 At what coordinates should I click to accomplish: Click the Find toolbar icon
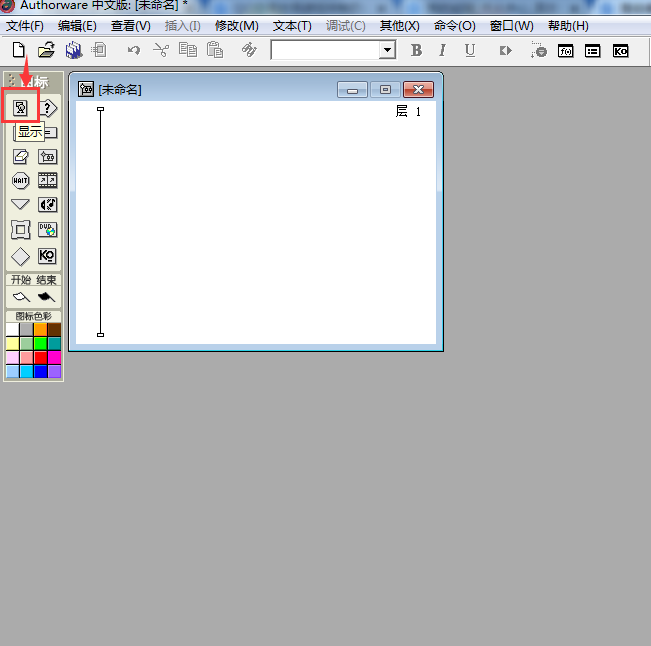click(x=249, y=50)
